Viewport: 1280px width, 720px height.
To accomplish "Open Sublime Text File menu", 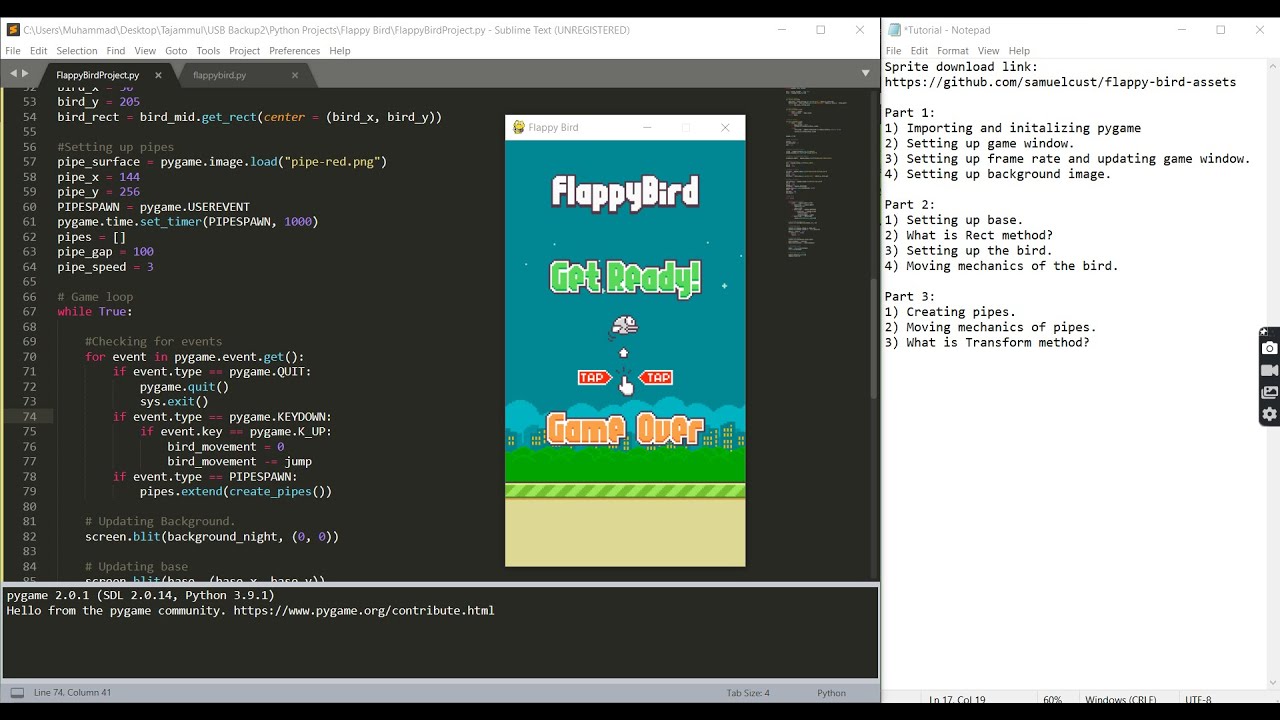I will [13, 51].
